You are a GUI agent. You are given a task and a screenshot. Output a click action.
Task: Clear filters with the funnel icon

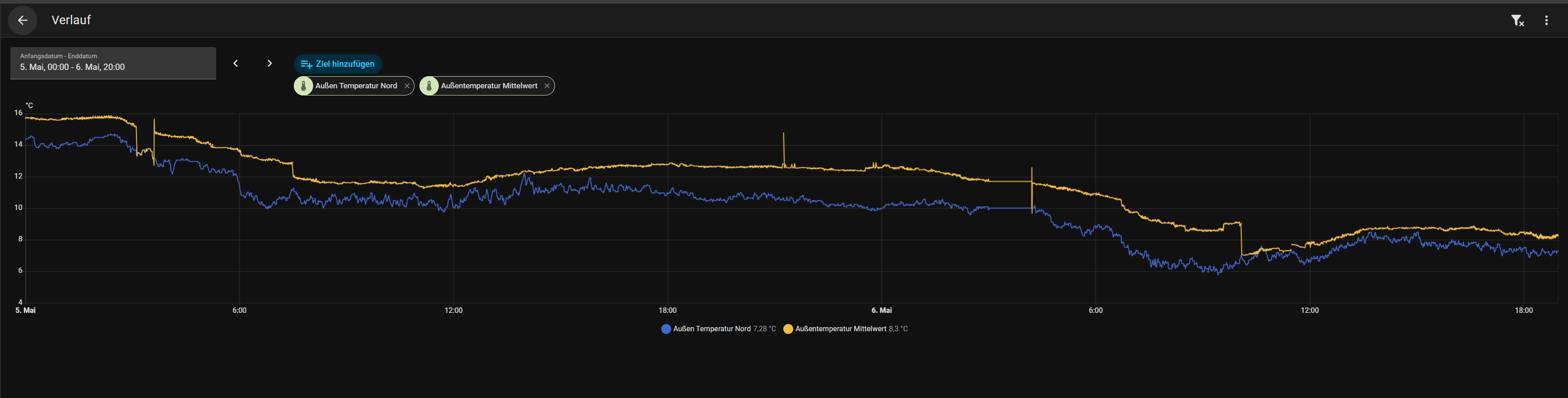(x=1517, y=21)
